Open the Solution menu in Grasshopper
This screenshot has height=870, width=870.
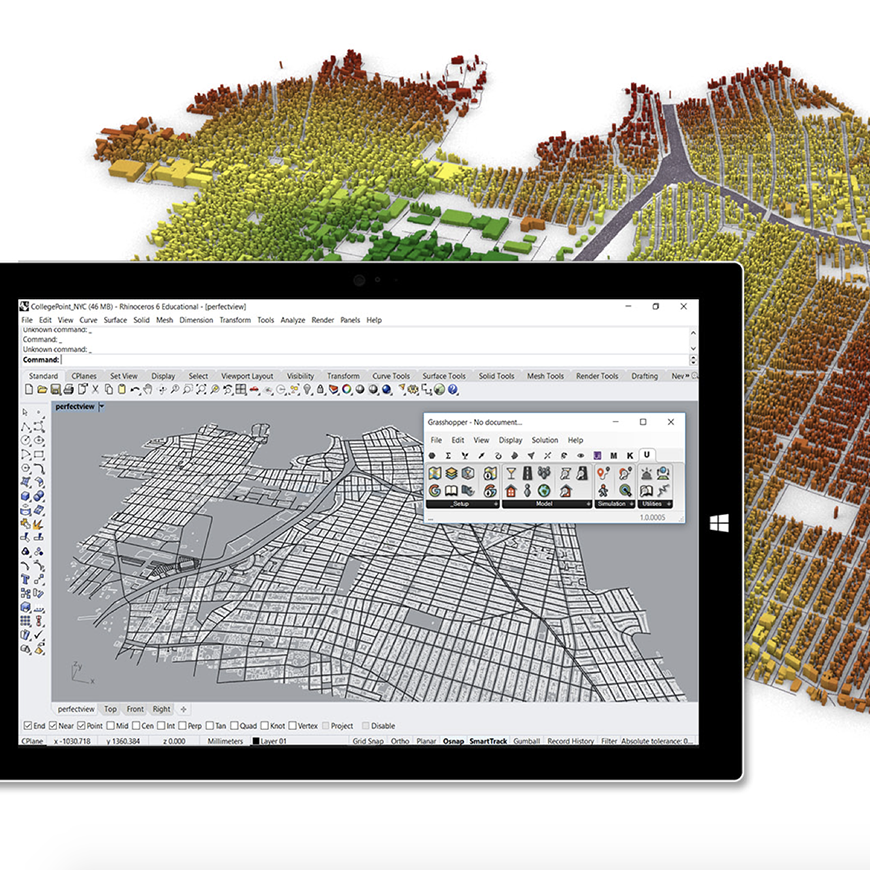[545, 440]
